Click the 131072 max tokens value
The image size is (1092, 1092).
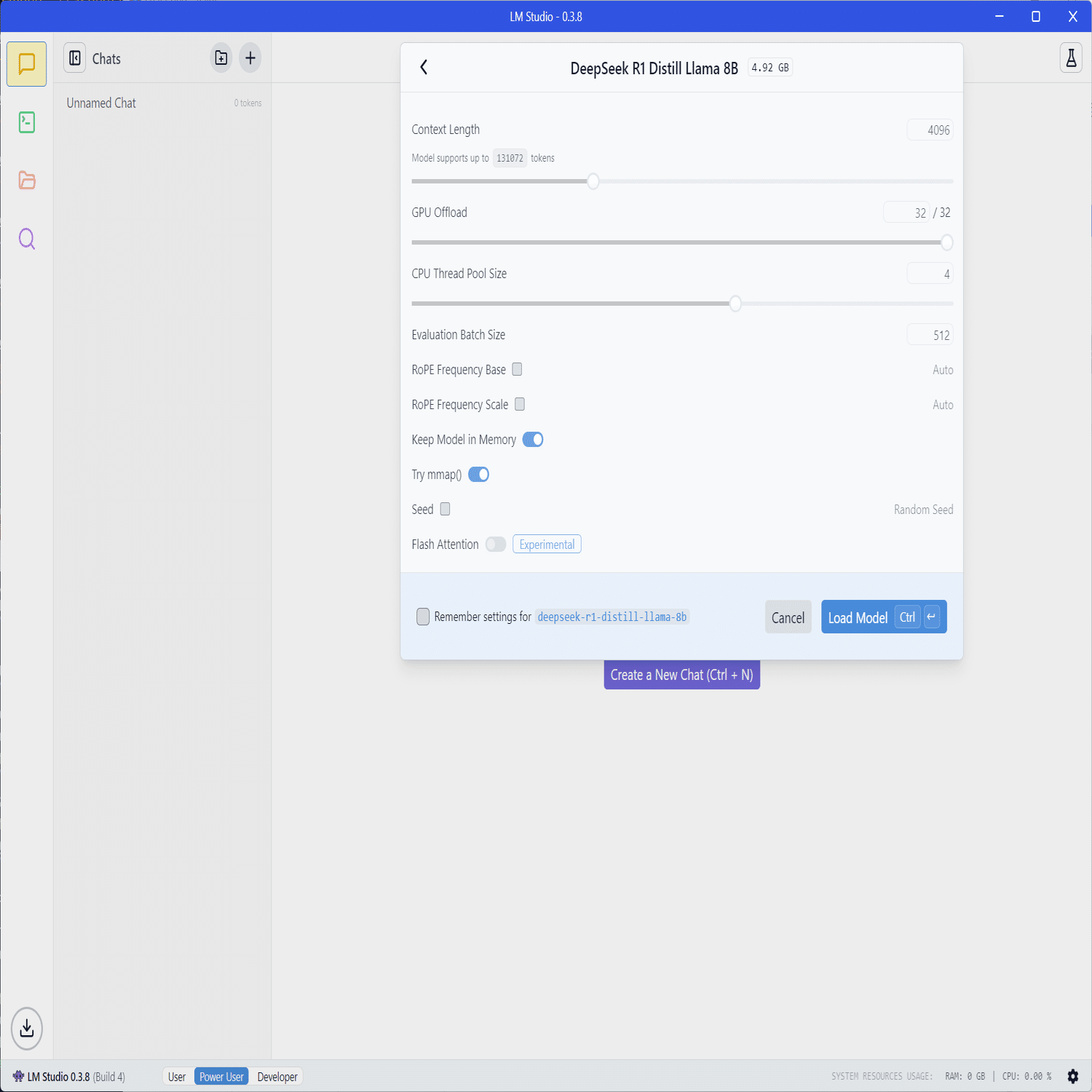coord(510,158)
